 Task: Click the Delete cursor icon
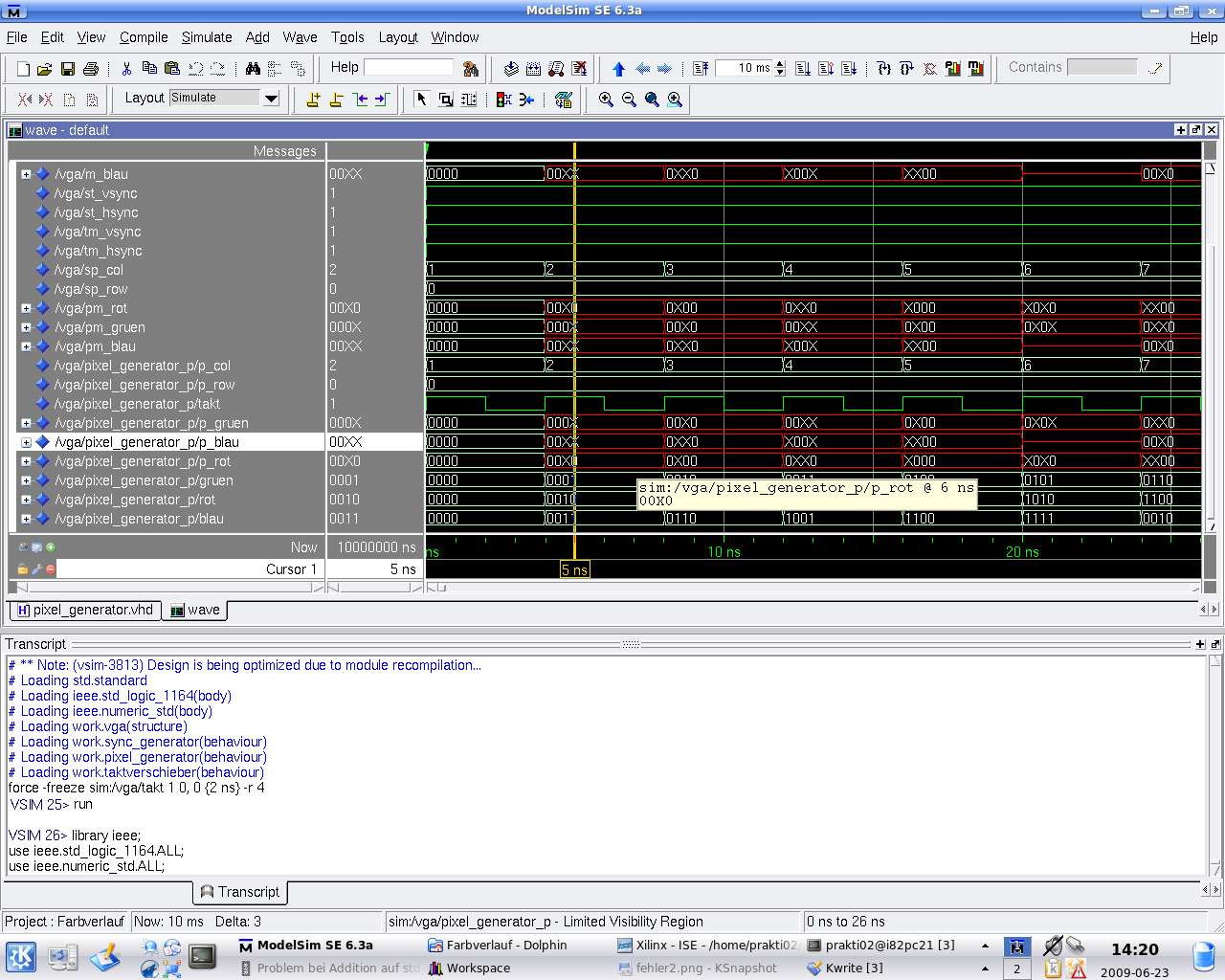(336, 100)
